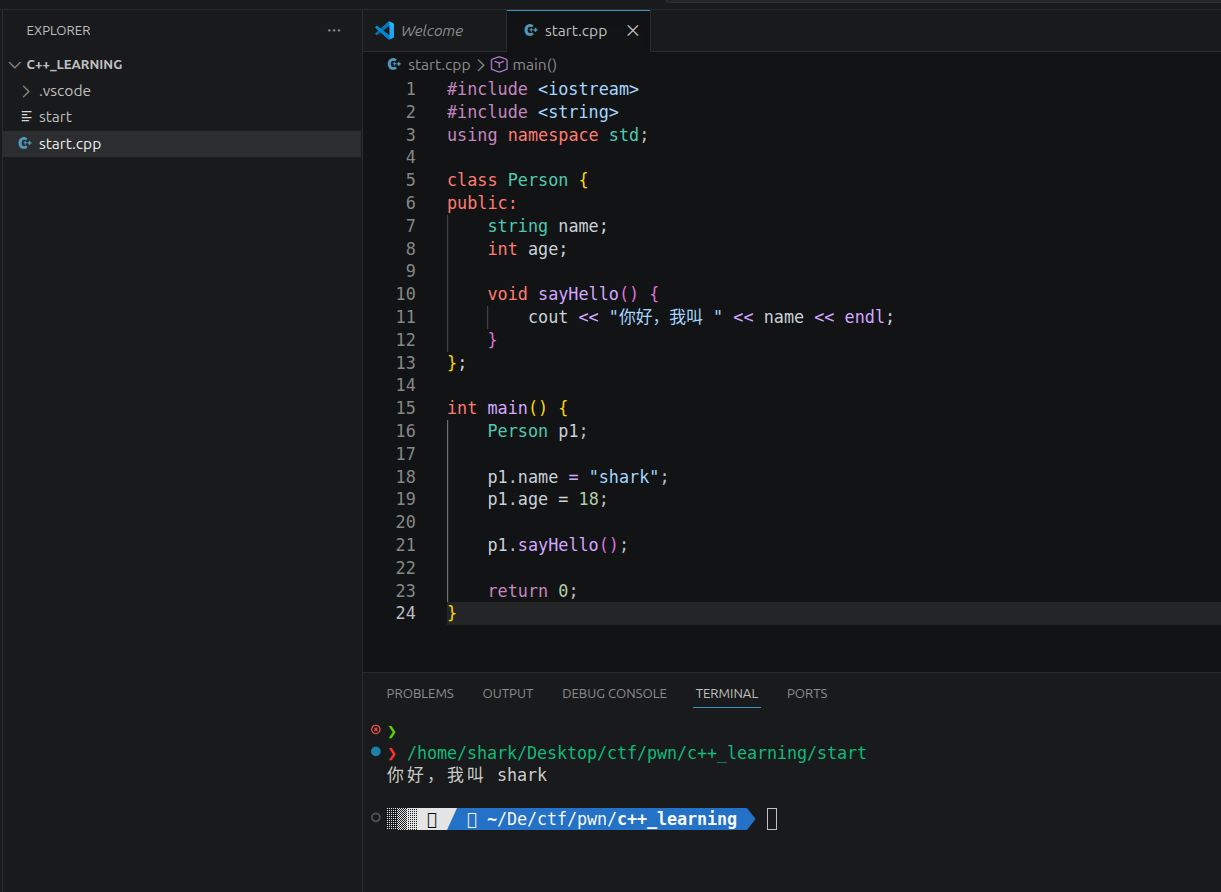Click the blue command-success marker in terminal

point(376,751)
